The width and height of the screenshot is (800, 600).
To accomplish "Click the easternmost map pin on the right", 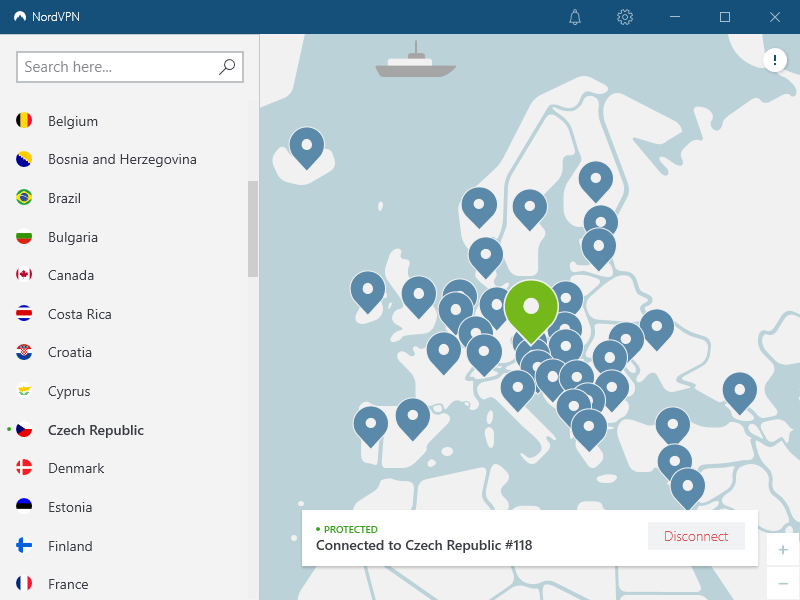I will click(739, 390).
